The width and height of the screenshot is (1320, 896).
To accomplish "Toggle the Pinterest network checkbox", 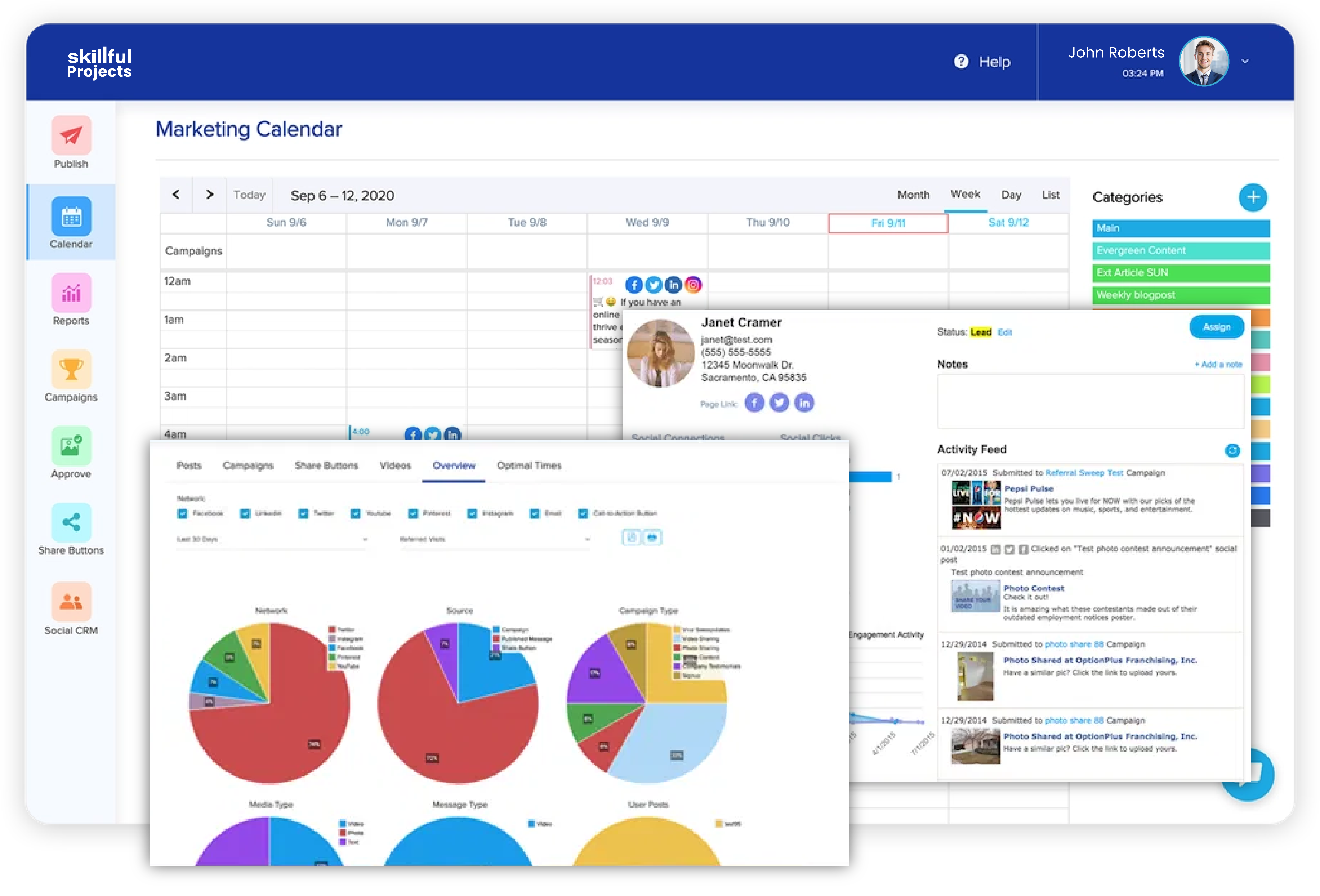I will click(414, 514).
